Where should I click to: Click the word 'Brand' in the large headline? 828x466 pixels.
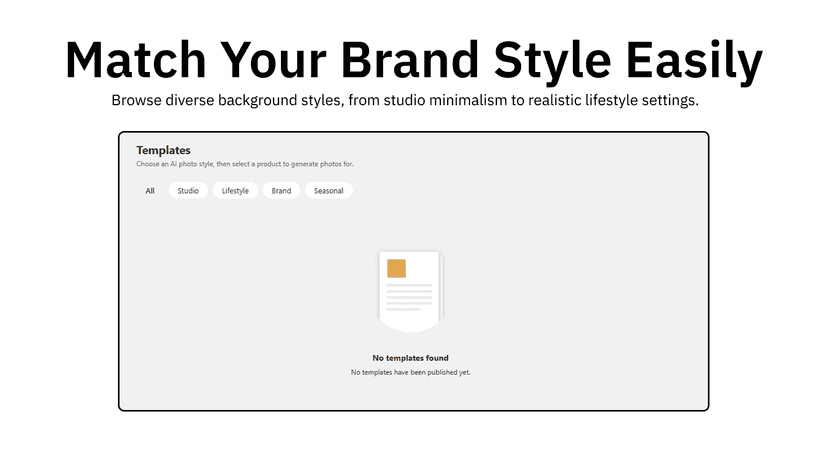pyautogui.click(x=410, y=60)
